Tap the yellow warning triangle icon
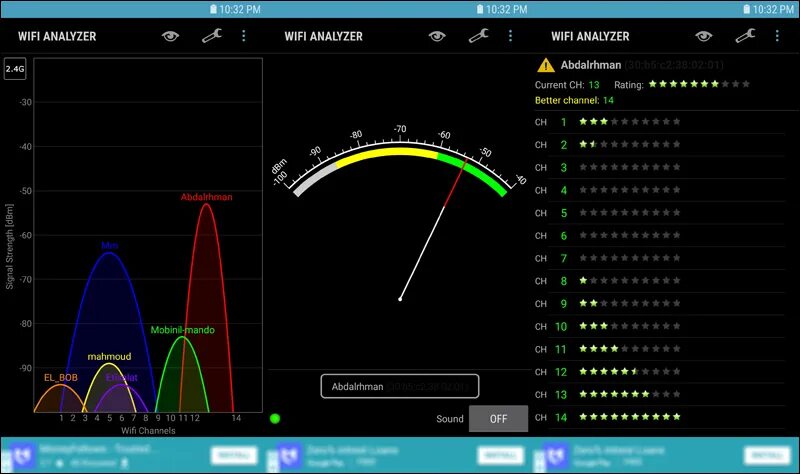Image resolution: width=800 pixels, height=474 pixels. 545,65
